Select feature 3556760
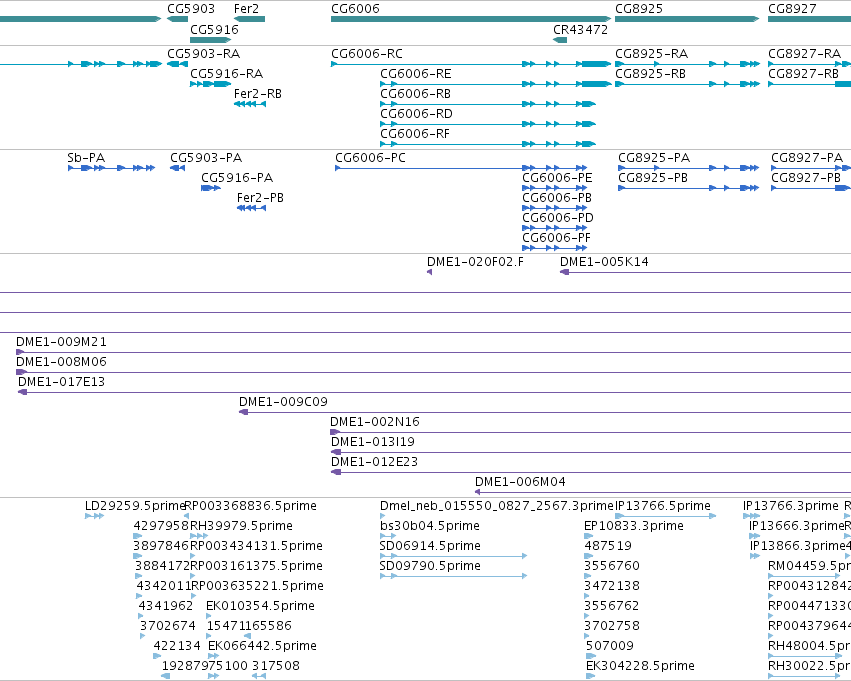 pos(612,567)
